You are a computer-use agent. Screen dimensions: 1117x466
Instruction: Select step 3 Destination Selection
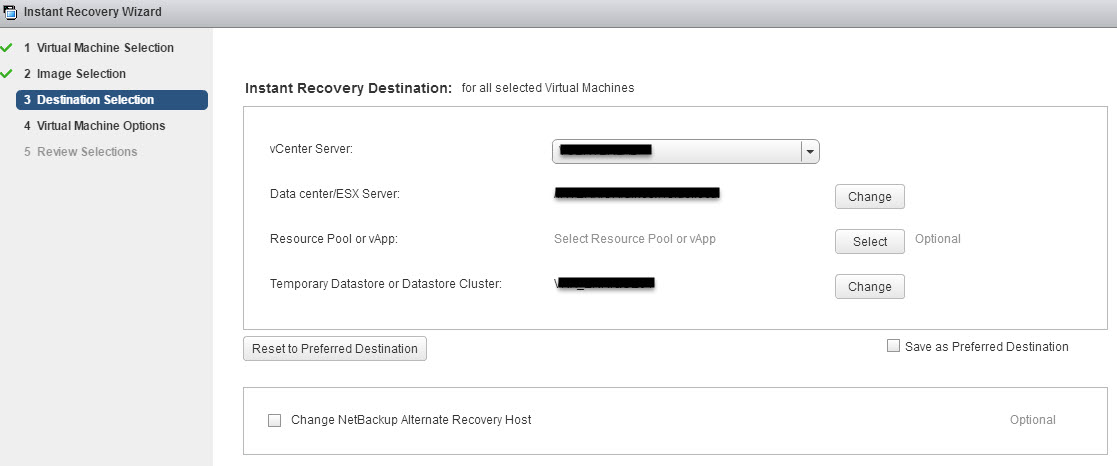[112, 100]
